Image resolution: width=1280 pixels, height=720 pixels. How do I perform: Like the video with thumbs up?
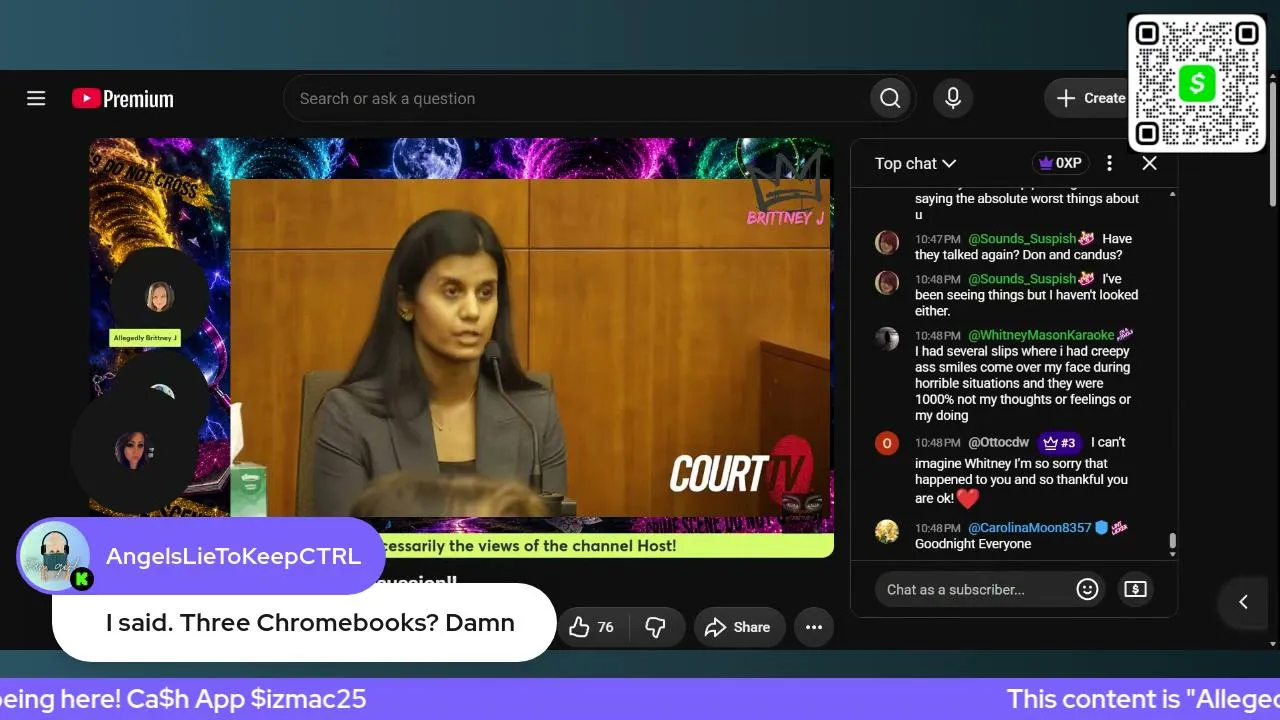pos(591,627)
